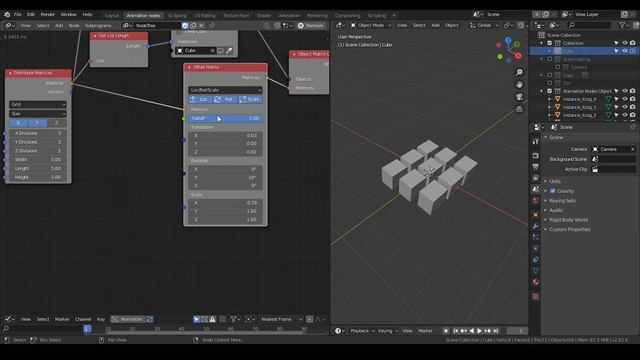Open the Global orientation dropdown
The width and height of the screenshot is (640, 360).
point(484,25)
